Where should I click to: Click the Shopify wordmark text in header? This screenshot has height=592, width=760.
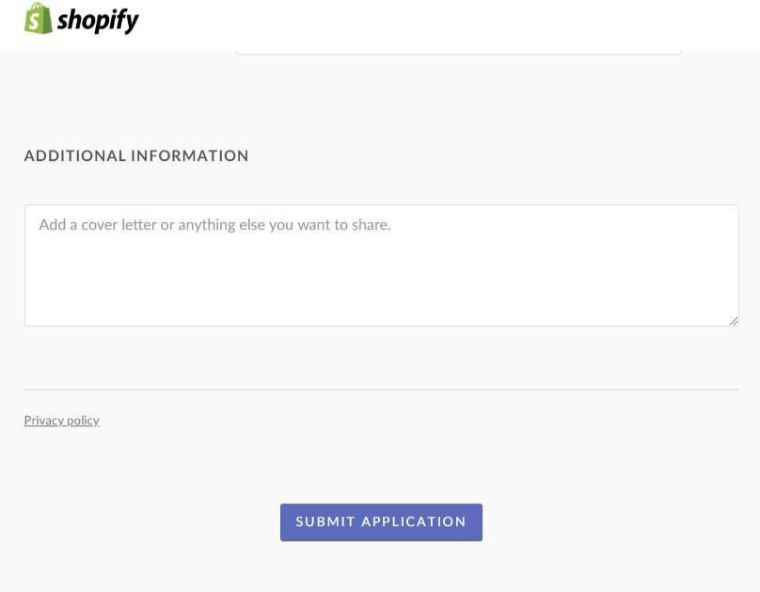98,21
